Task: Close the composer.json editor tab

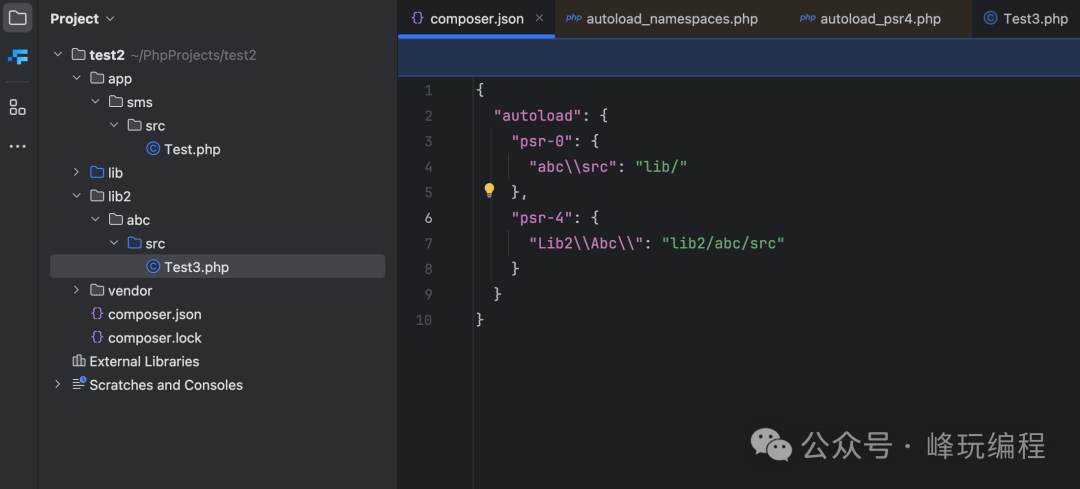Action: 540,18
